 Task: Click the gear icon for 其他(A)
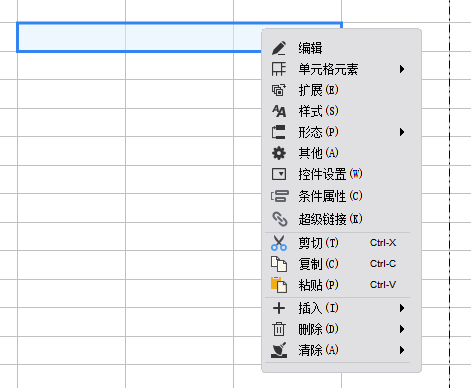(279, 153)
